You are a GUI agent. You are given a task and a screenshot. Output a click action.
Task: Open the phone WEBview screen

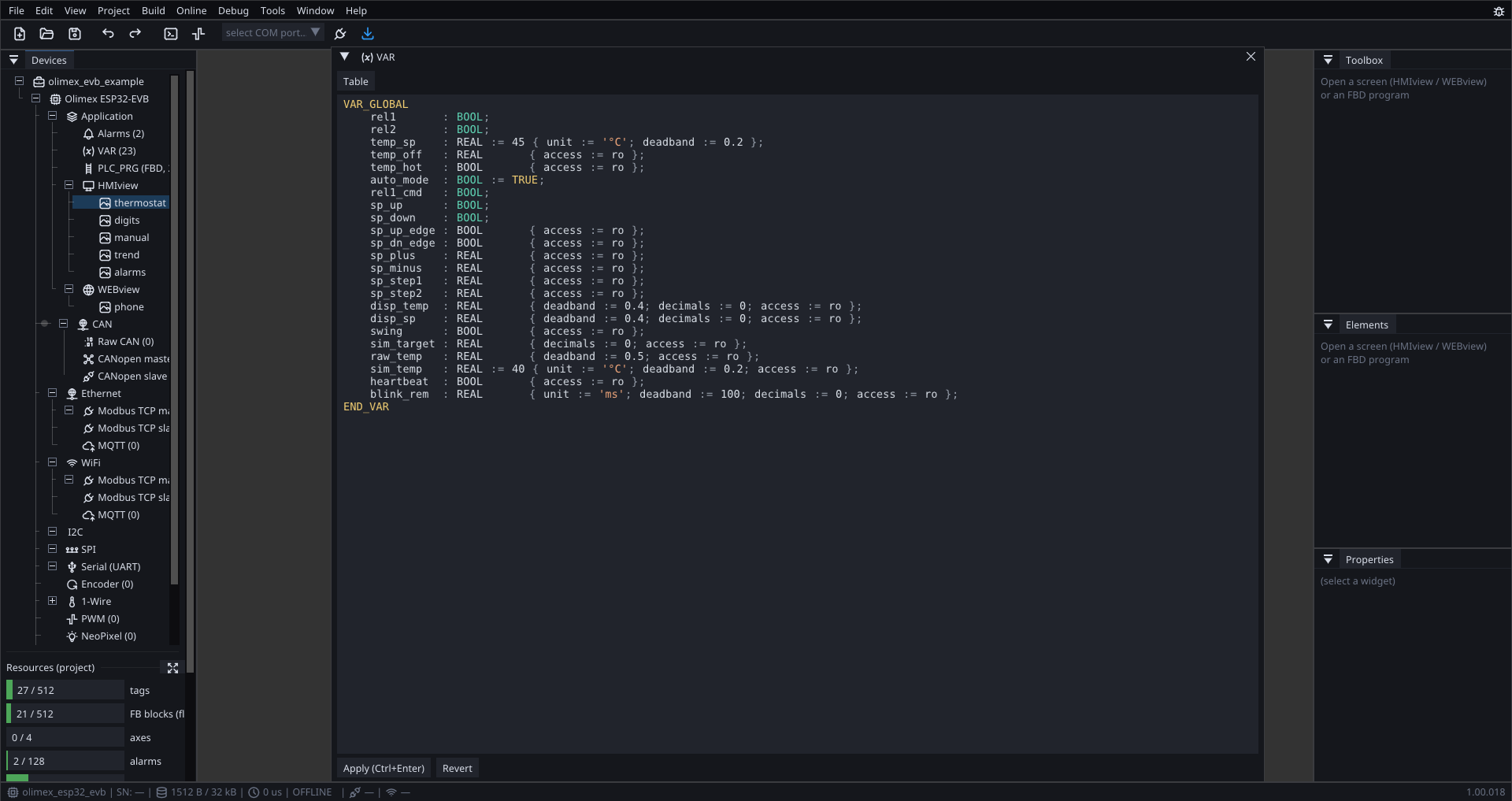coord(122,307)
